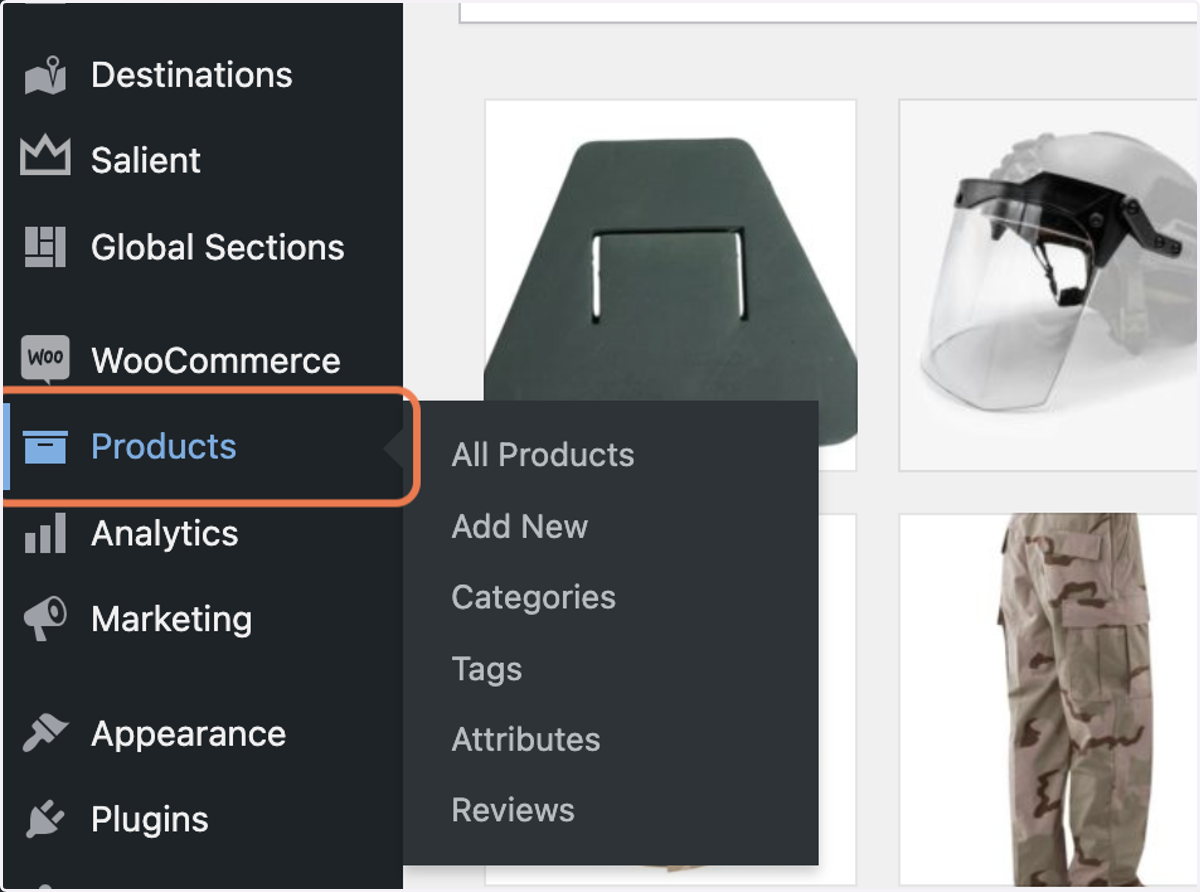Open the Marketing section
The height and width of the screenshot is (892, 1200).
pos(172,620)
